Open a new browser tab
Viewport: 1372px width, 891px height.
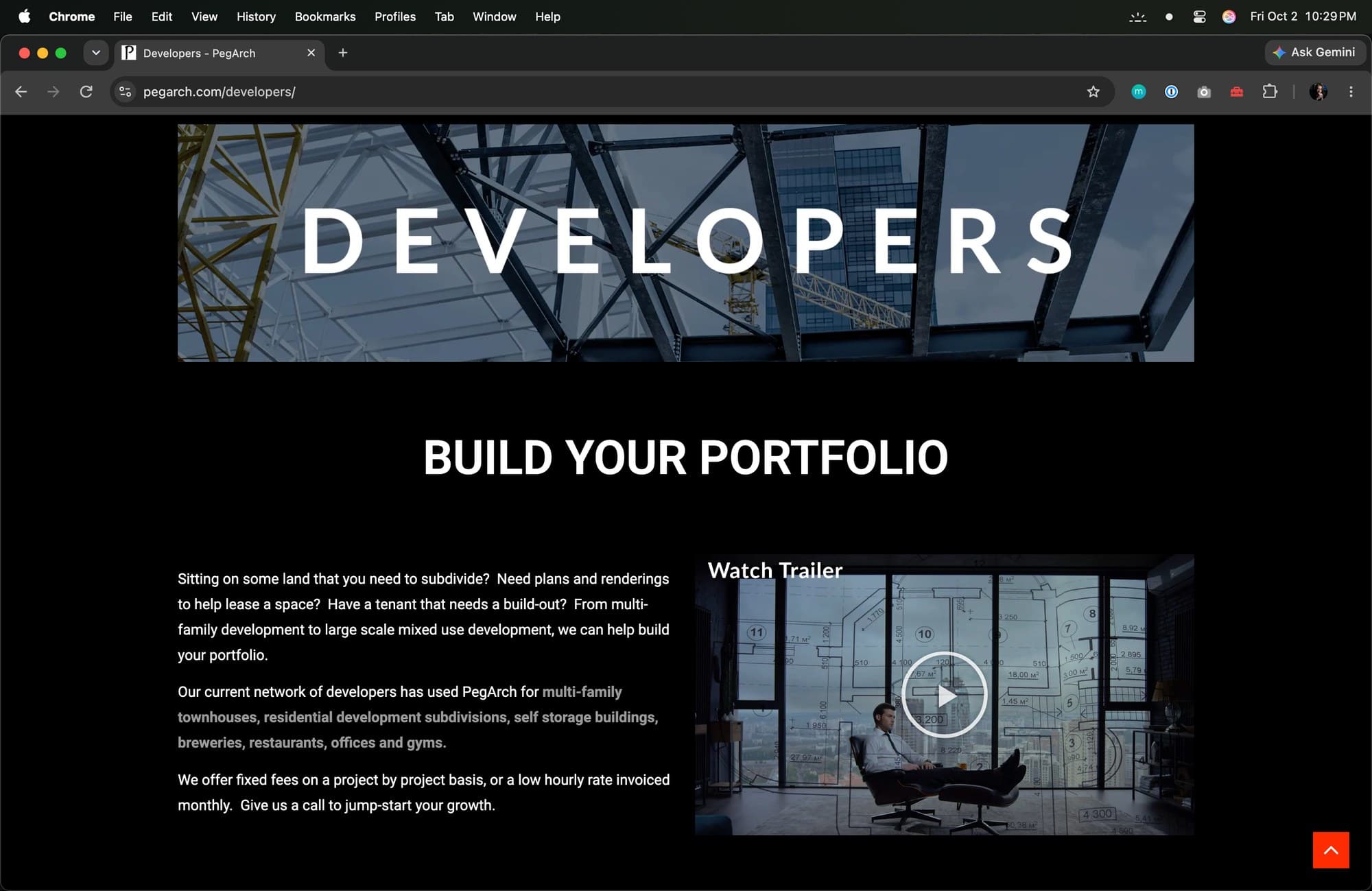click(343, 53)
